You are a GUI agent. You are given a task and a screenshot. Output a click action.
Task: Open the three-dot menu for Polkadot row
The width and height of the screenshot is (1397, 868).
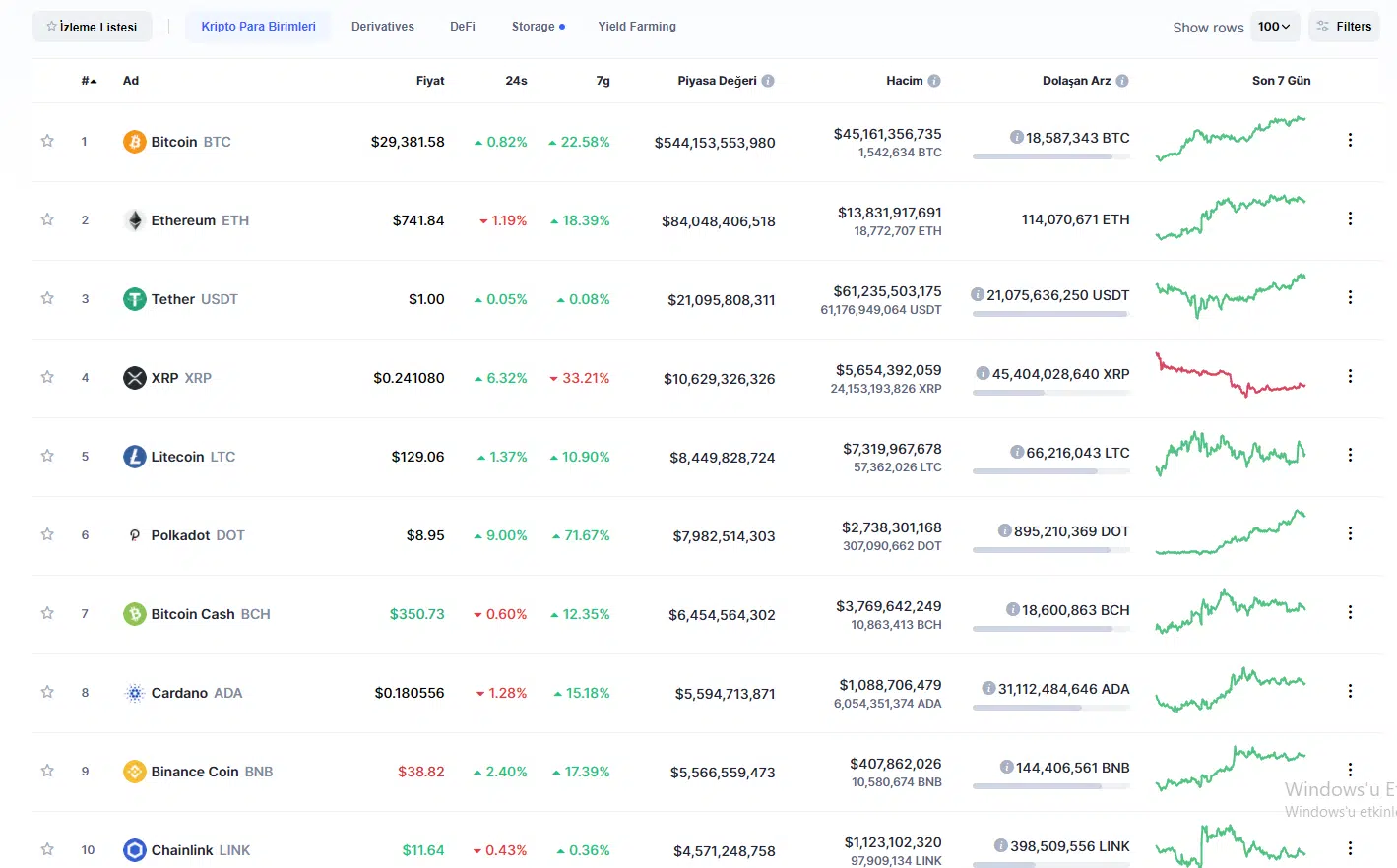click(1350, 533)
